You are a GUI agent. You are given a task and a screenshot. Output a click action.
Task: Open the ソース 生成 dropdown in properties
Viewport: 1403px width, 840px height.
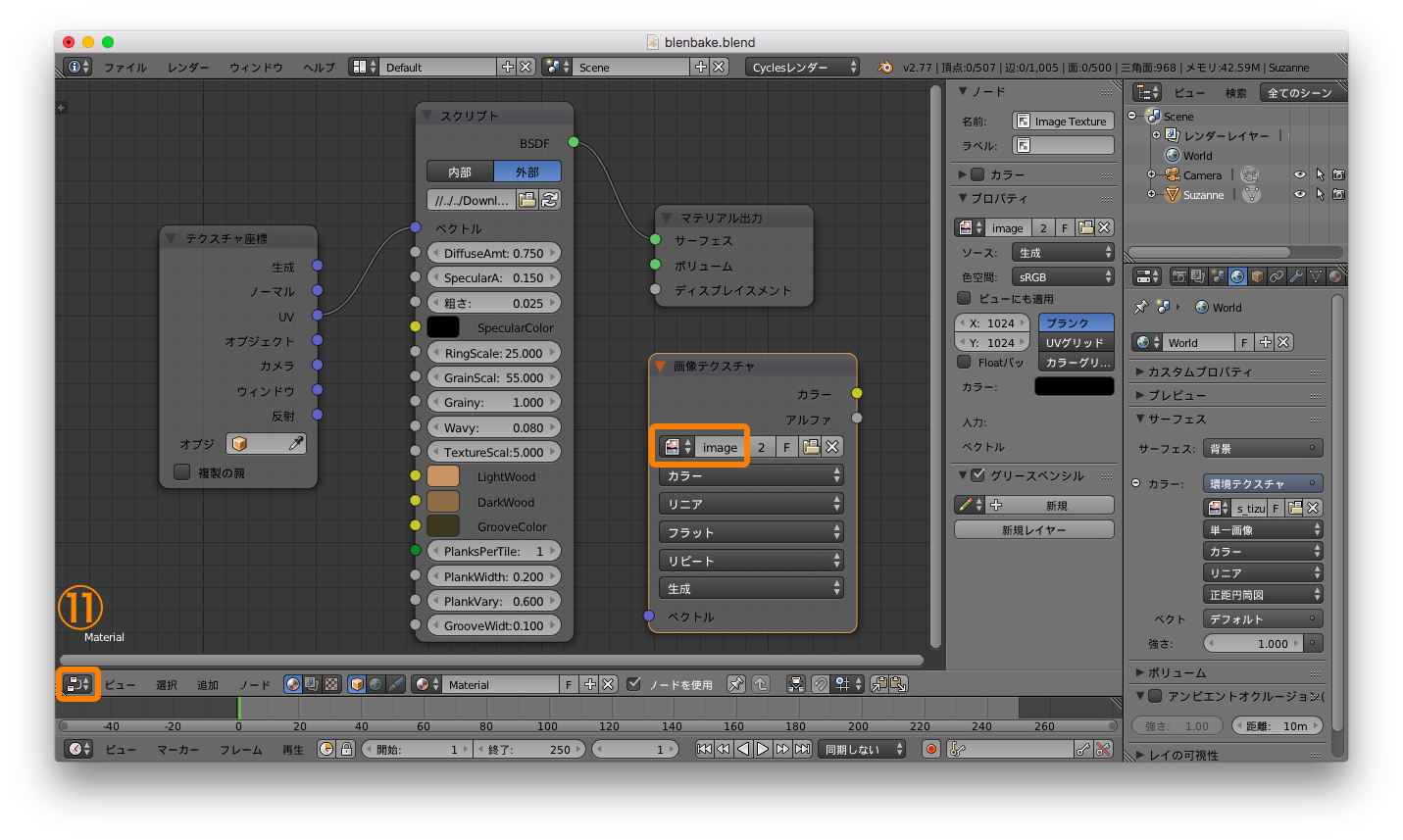pyautogui.click(x=1063, y=252)
